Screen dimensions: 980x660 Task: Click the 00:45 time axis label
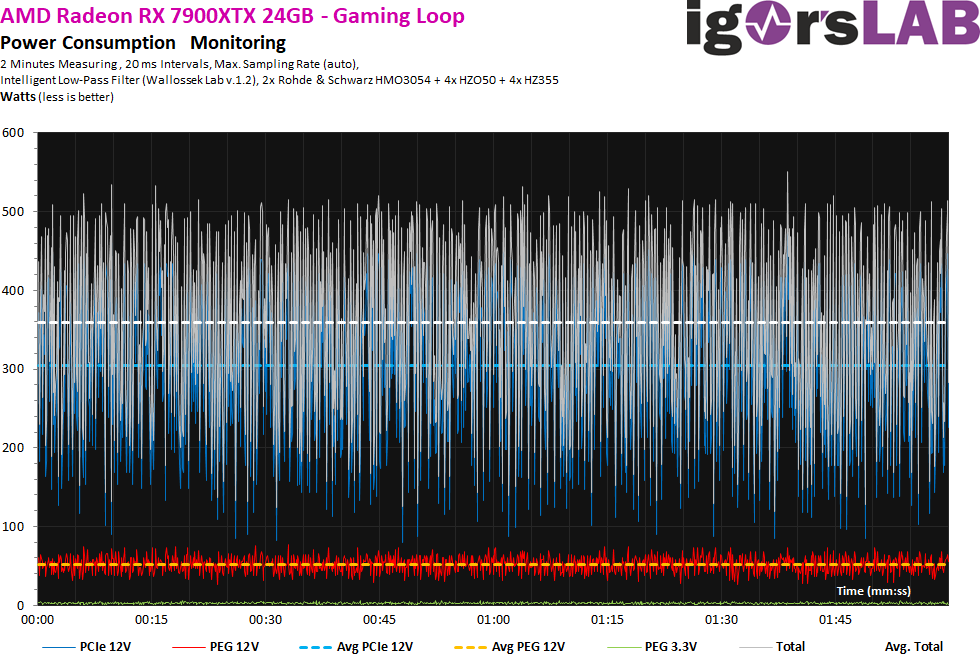coord(379,619)
